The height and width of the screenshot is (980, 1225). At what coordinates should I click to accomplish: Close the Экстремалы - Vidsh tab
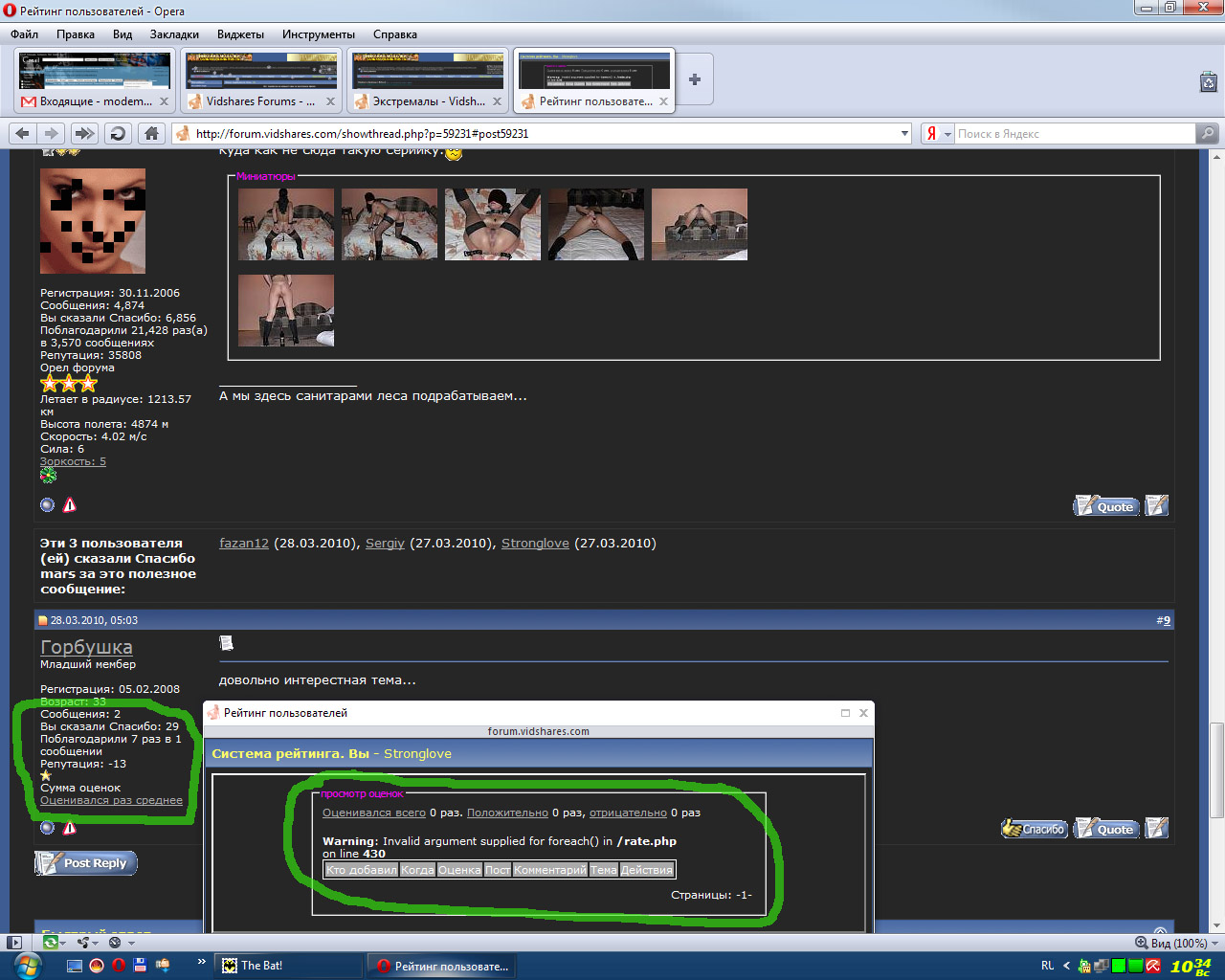[x=496, y=100]
